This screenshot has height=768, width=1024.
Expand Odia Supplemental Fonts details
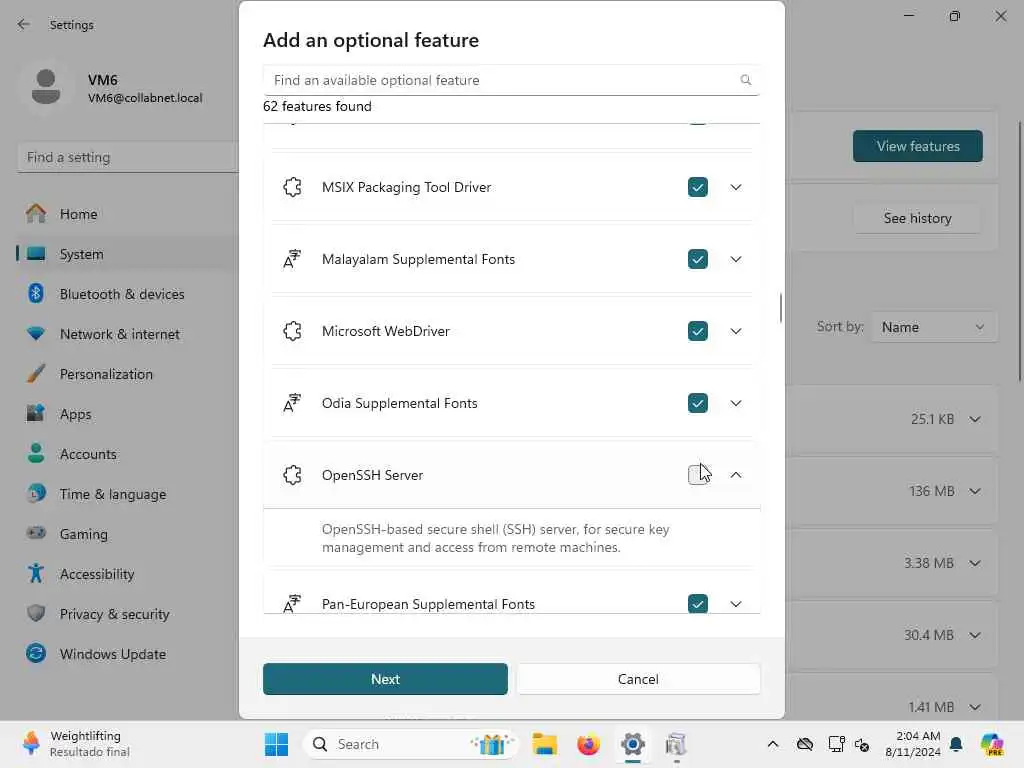tap(736, 403)
